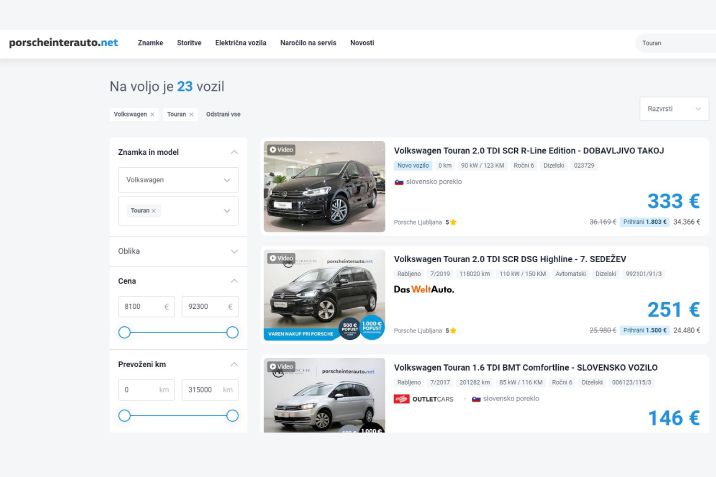This screenshot has height=477, width=716.
Task: Click the 146 € monthly price
Action: tap(674, 418)
